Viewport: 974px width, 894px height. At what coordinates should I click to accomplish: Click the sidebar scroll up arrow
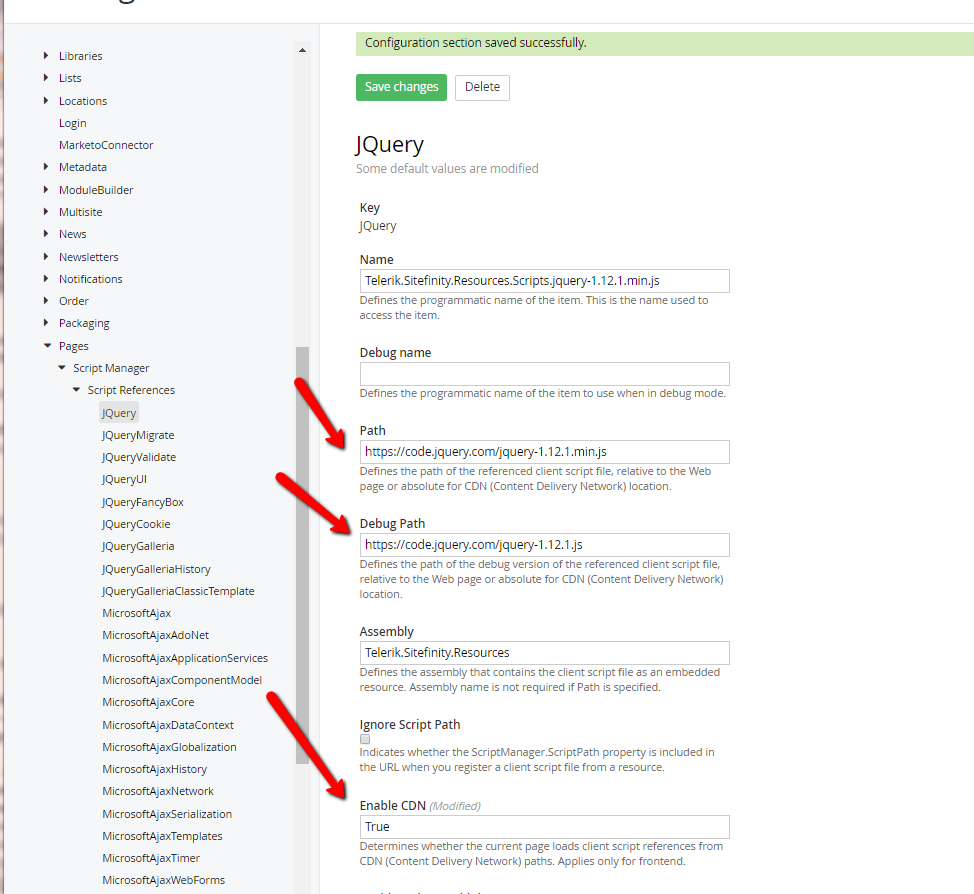pyautogui.click(x=302, y=49)
